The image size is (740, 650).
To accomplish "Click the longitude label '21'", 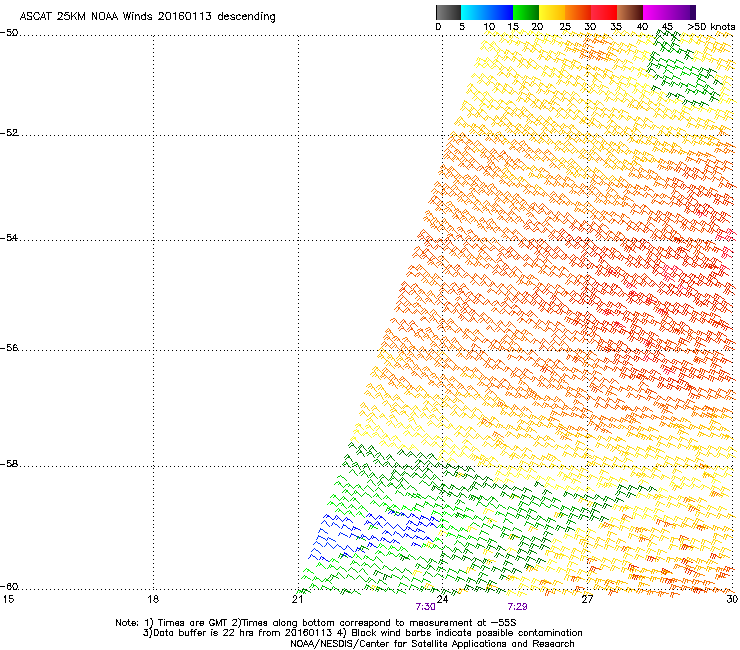I will click(x=297, y=599).
